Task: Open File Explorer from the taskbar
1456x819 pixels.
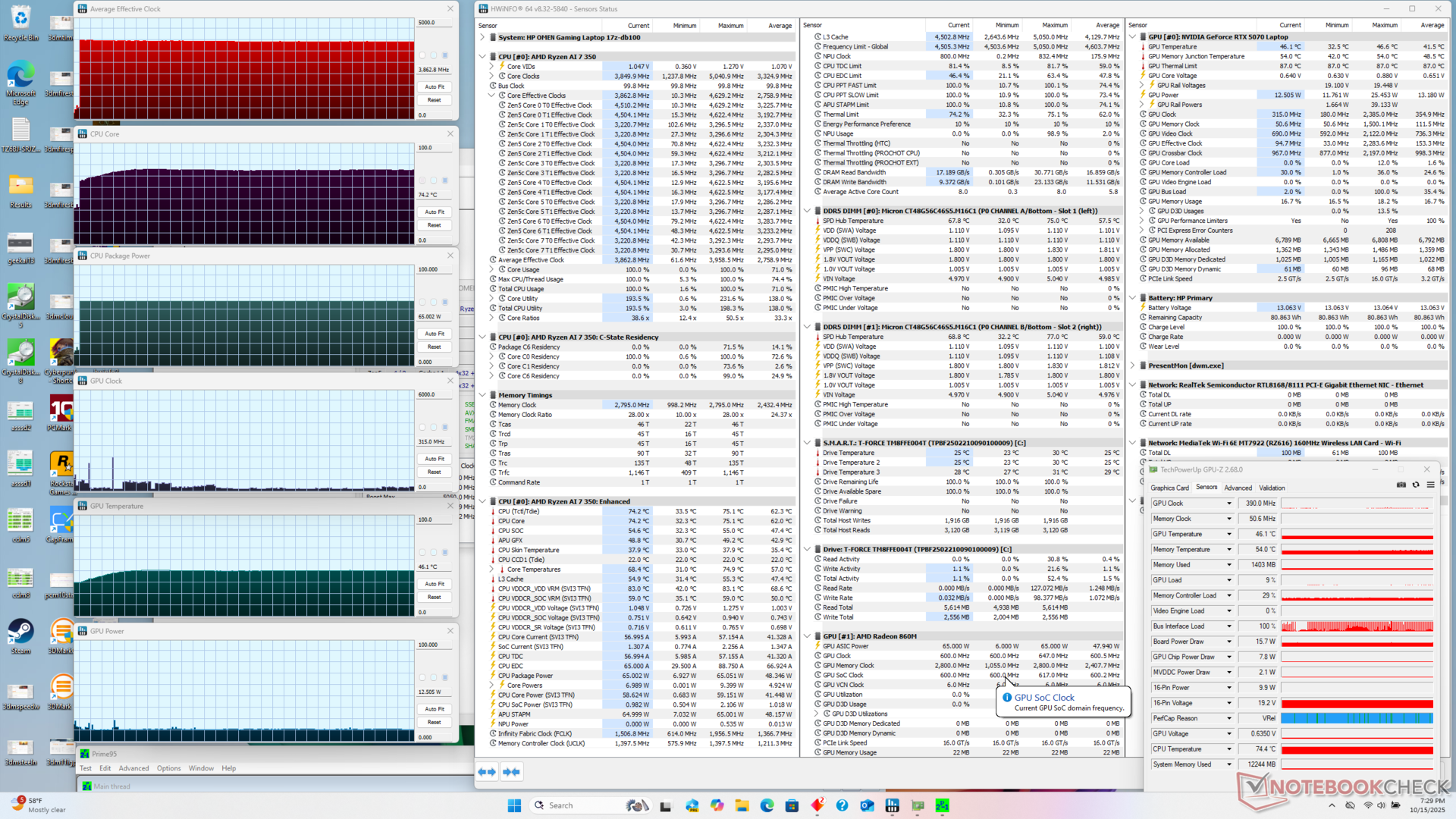Action: coord(742,805)
